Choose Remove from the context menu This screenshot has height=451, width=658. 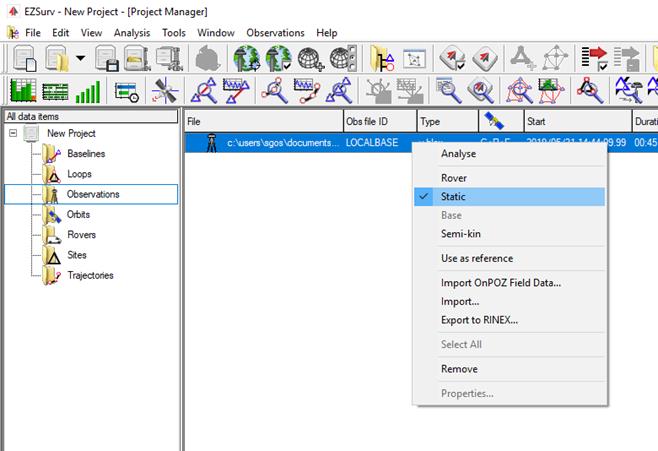point(509,369)
